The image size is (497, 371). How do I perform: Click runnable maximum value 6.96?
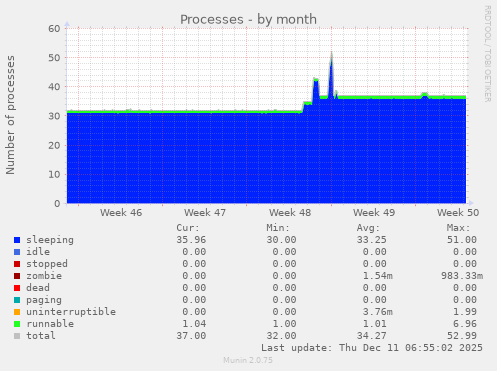click(x=465, y=324)
